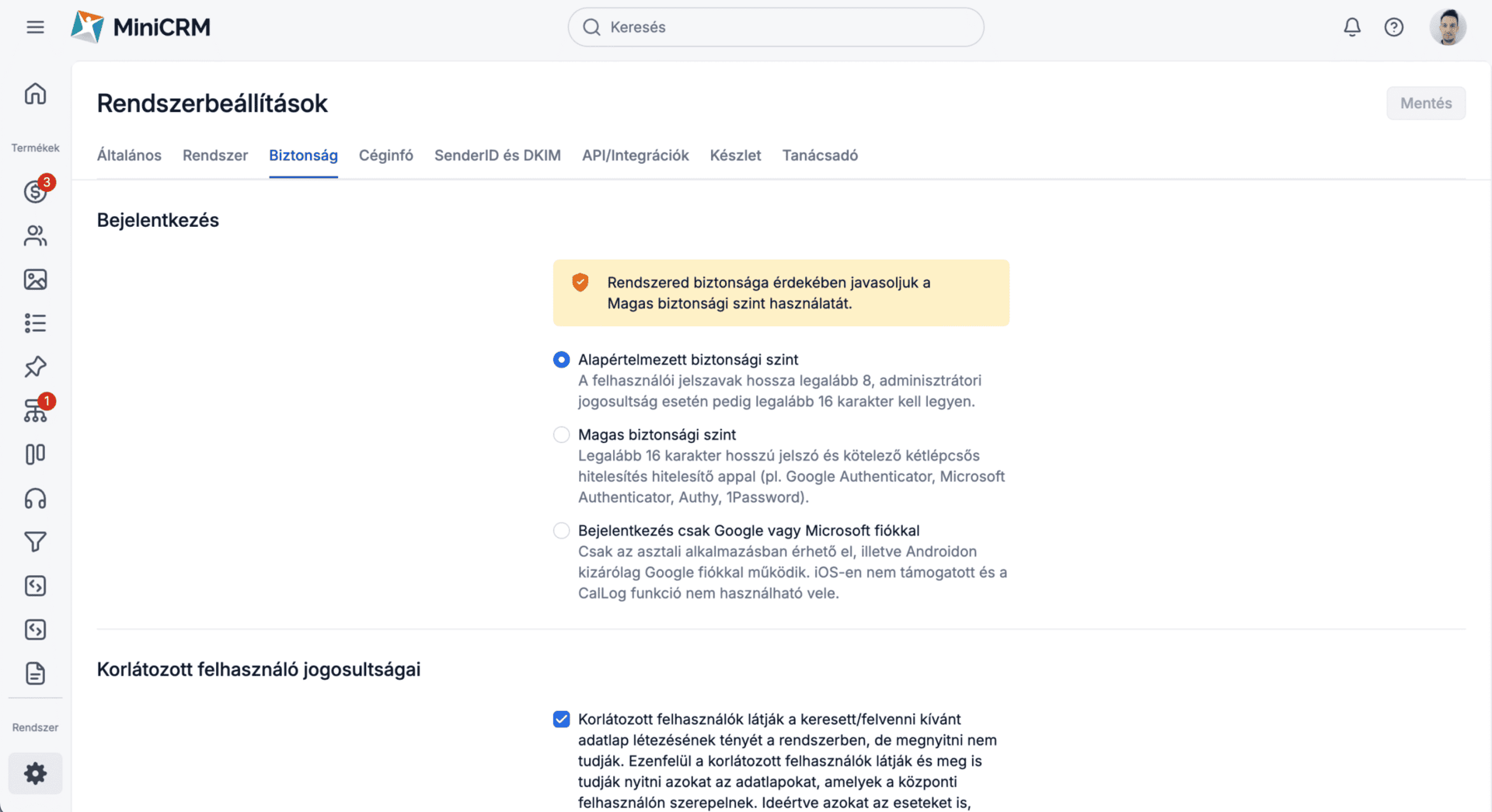Click the image gallery icon in sidebar
This screenshot has width=1492, height=812.
tap(35, 280)
